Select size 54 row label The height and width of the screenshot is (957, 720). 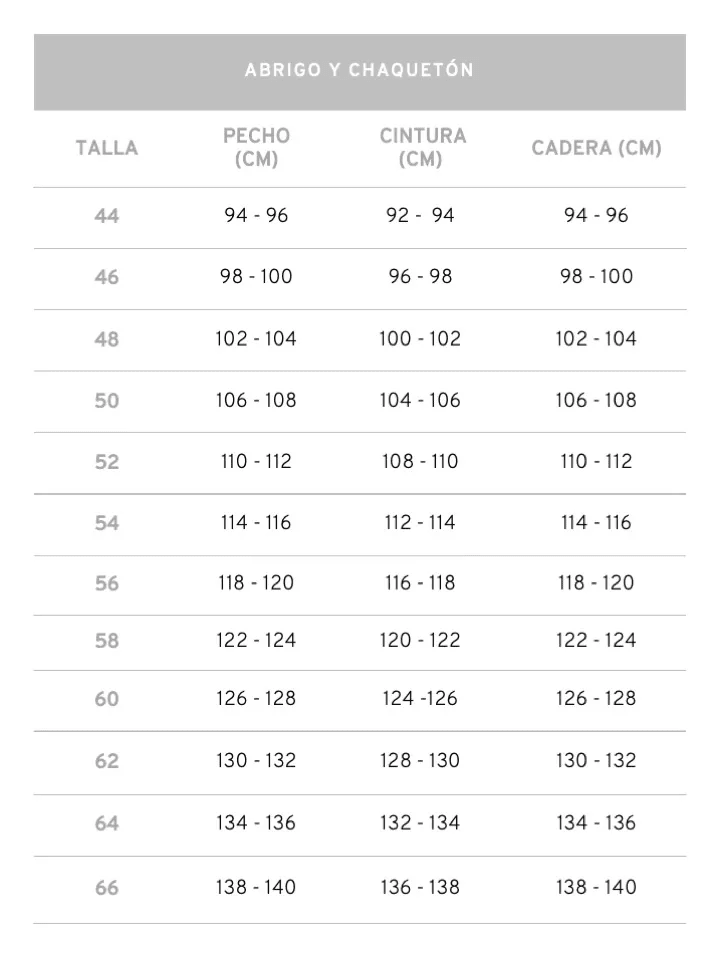[x=106, y=523]
